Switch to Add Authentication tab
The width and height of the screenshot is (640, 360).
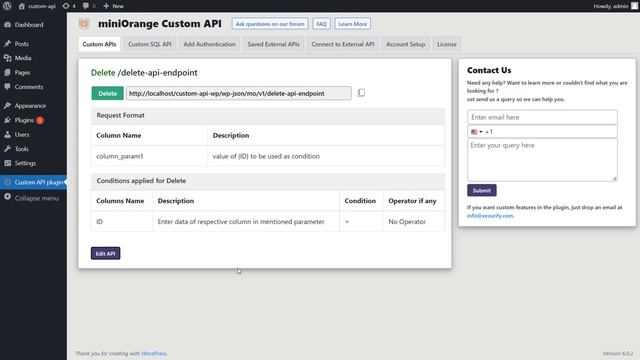point(209,44)
